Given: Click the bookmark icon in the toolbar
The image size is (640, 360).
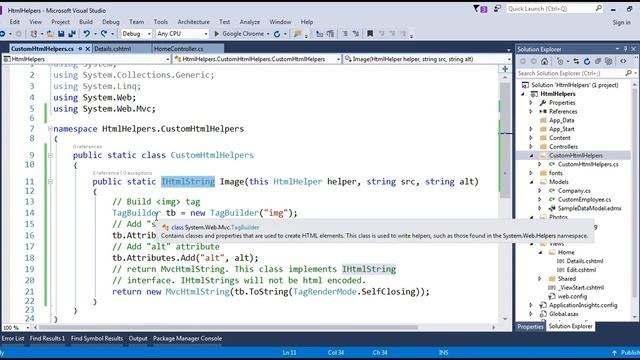Looking at the screenshot, I should click(x=370, y=34).
